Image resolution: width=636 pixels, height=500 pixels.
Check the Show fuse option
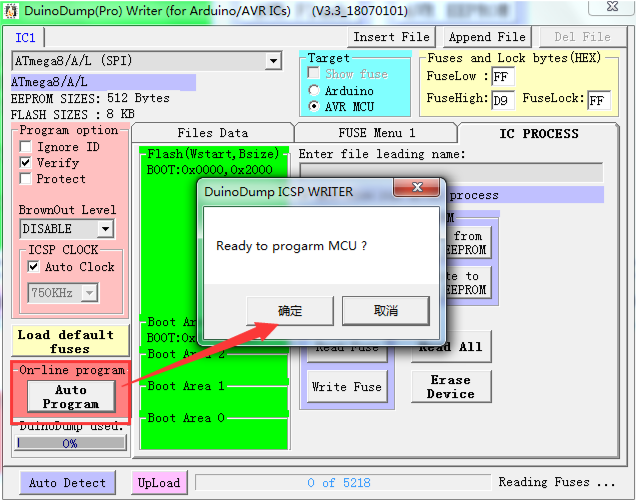point(314,73)
